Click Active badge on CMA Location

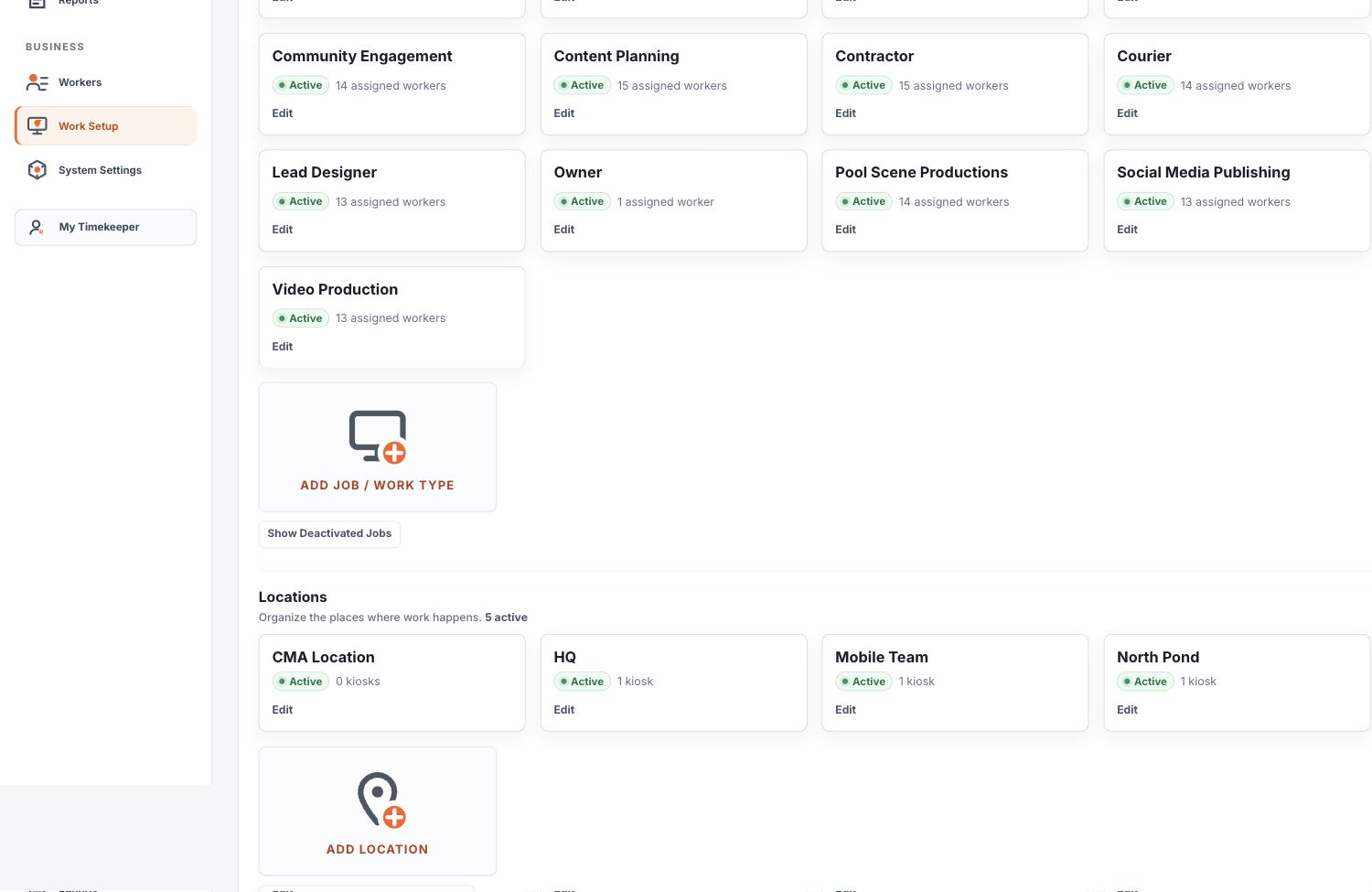coord(300,682)
